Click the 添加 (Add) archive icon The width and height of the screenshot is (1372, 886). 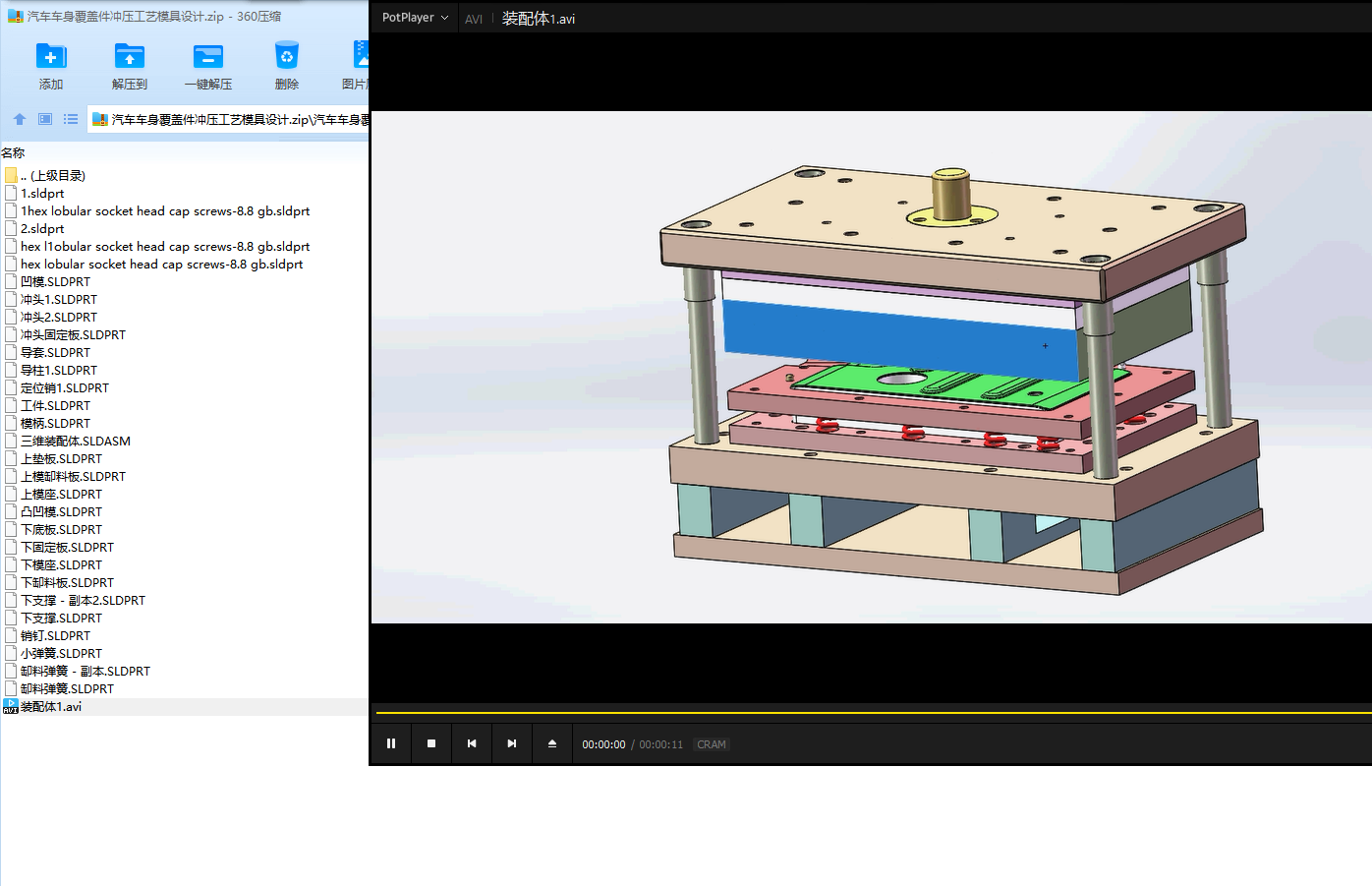50,57
